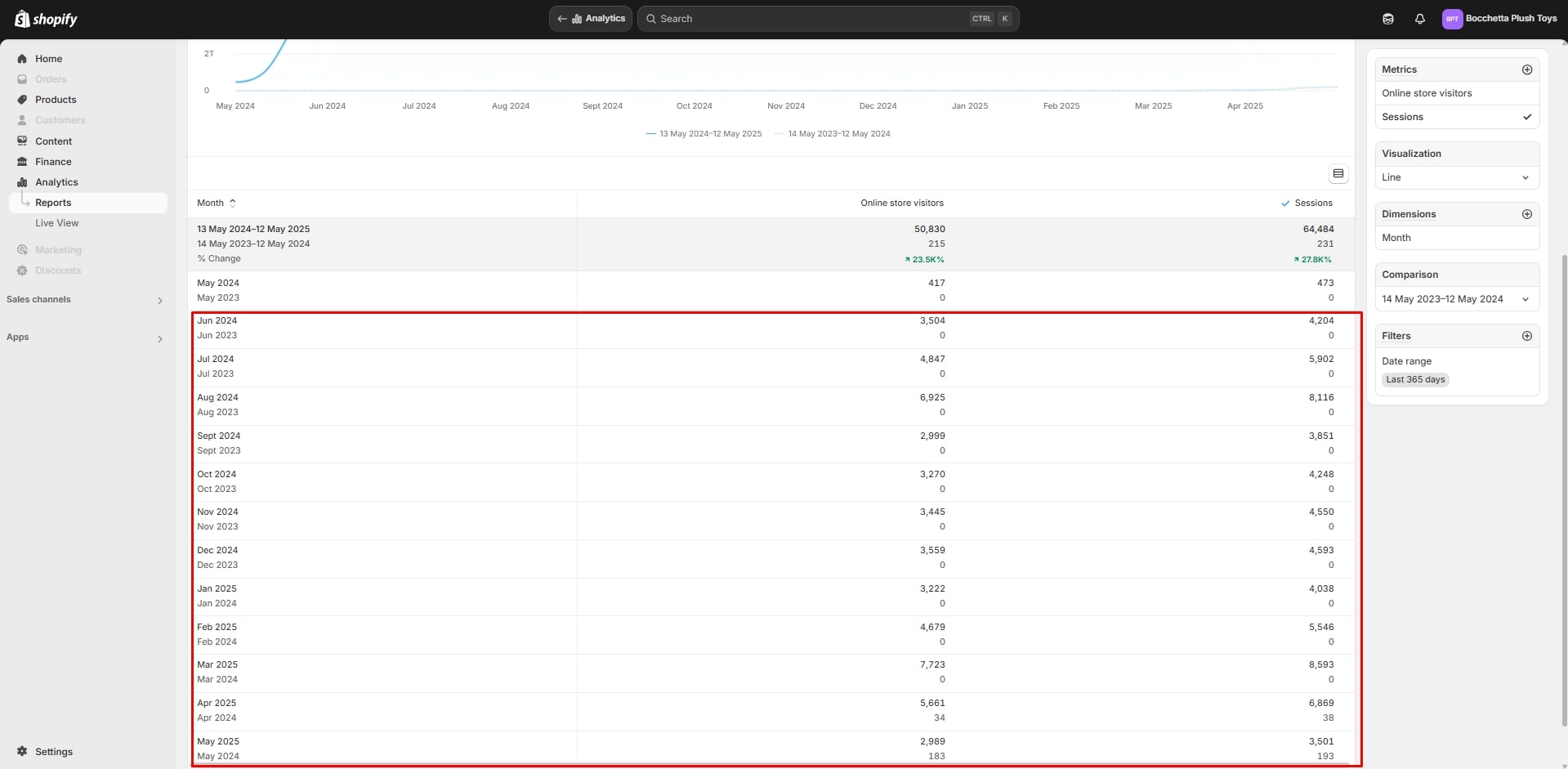Open the Comparison date range dropdown
This screenshot has width=1568, height=769.
point(1456,299)
